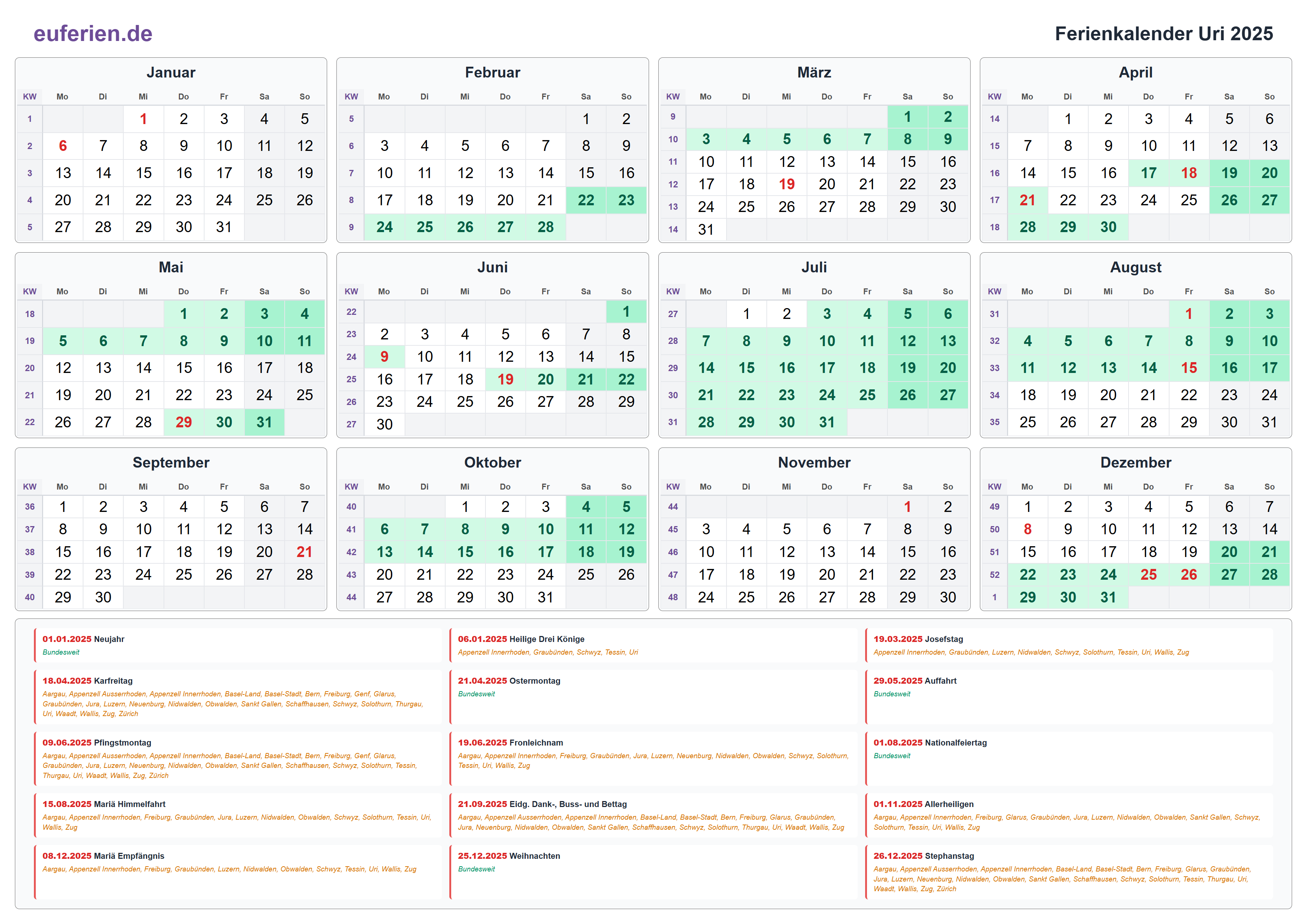Click red Ostermontag 21 in April
This screenshot has height=924, width=1307.
click(1028, 200)
